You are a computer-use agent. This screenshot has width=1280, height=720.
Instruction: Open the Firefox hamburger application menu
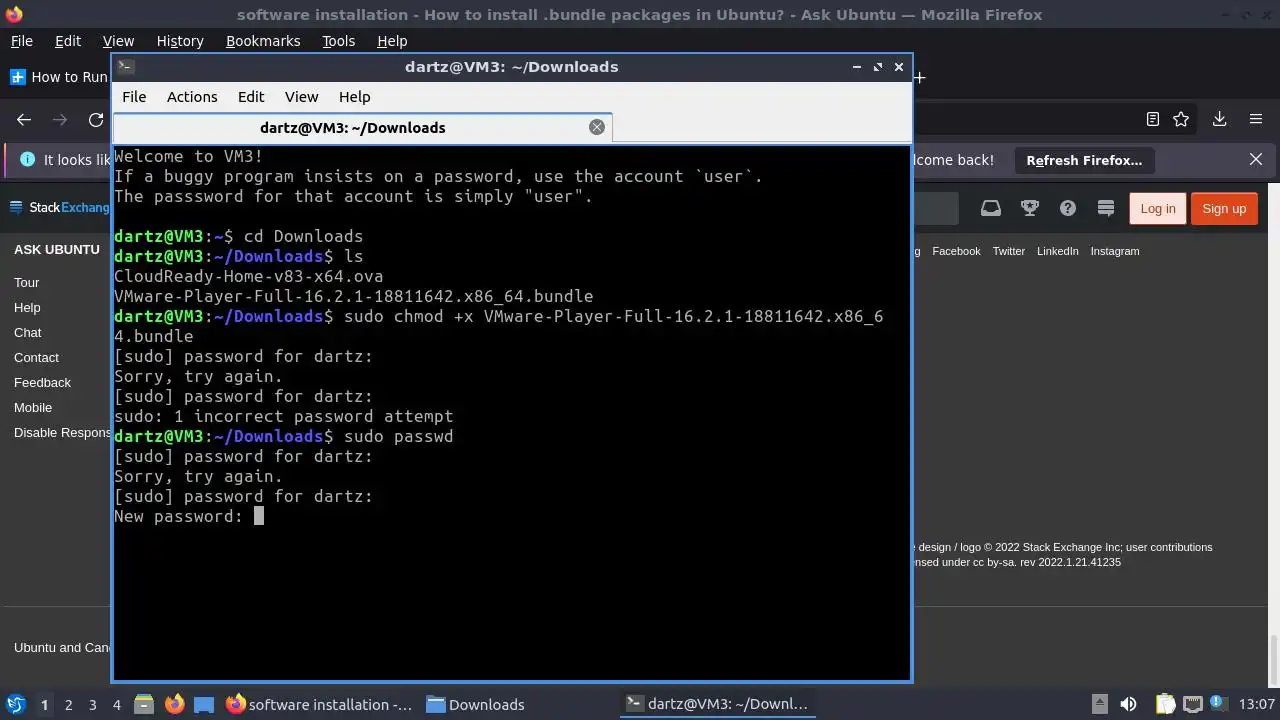click(x=1256, y=119)
